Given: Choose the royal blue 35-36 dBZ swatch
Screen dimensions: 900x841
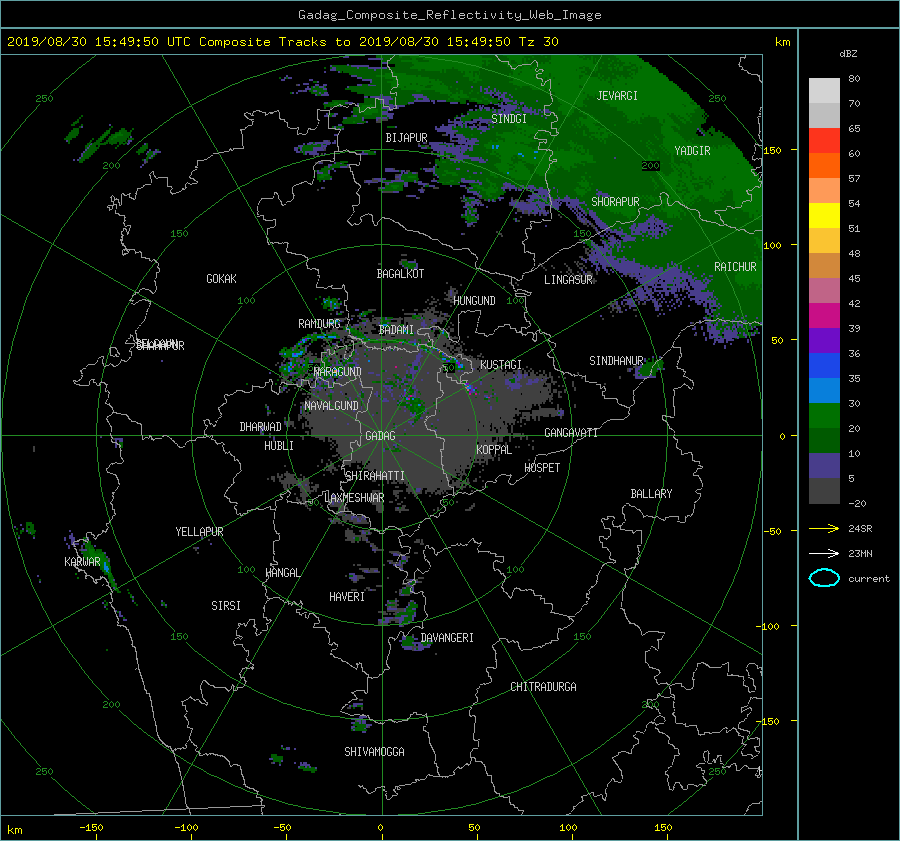Looking at the screenshot, I should tap(824, 366).
